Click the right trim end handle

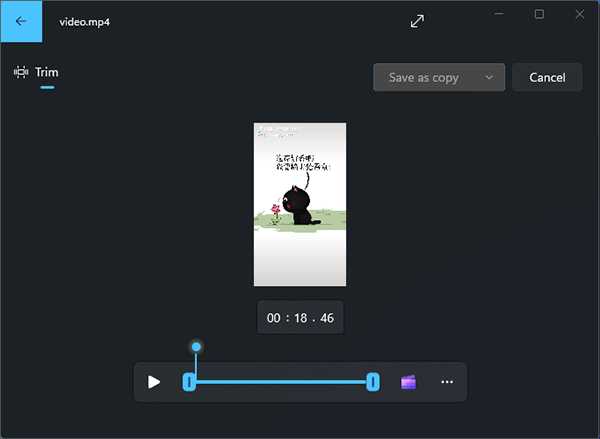(373, 382)
